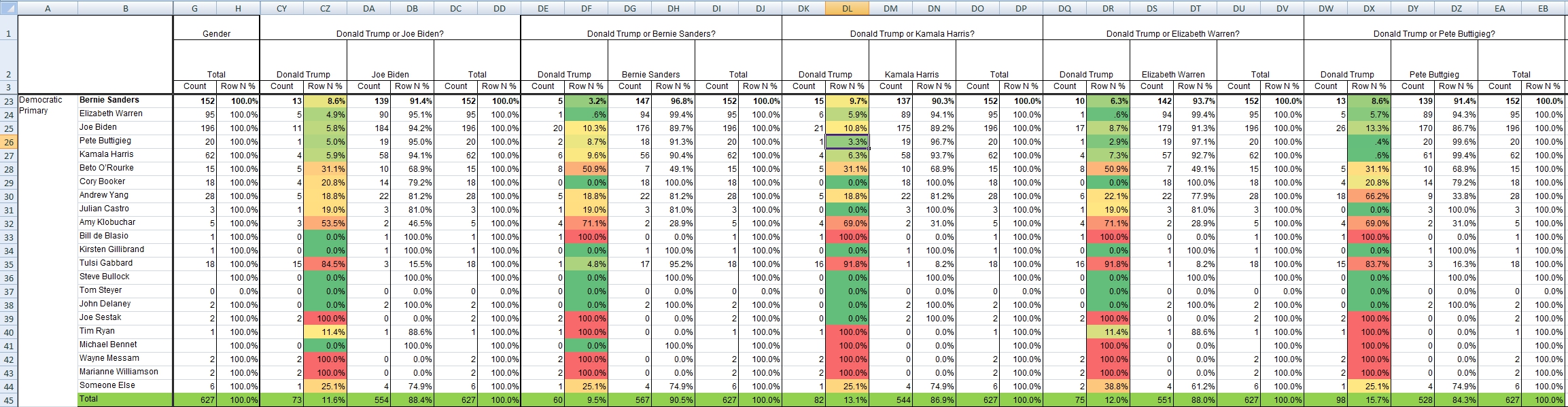Click the 554 count in Total row
Image resolution: width=1568 pixels, height=407 pixels.
[368, 400]
